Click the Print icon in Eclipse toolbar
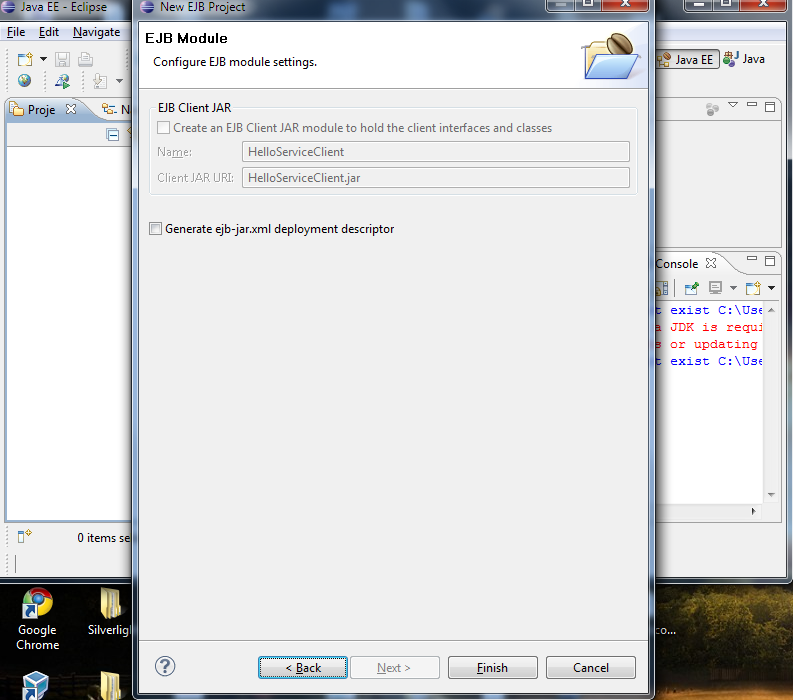The width and height of the screenshot is (793, 700). click(x=85, y=59)
